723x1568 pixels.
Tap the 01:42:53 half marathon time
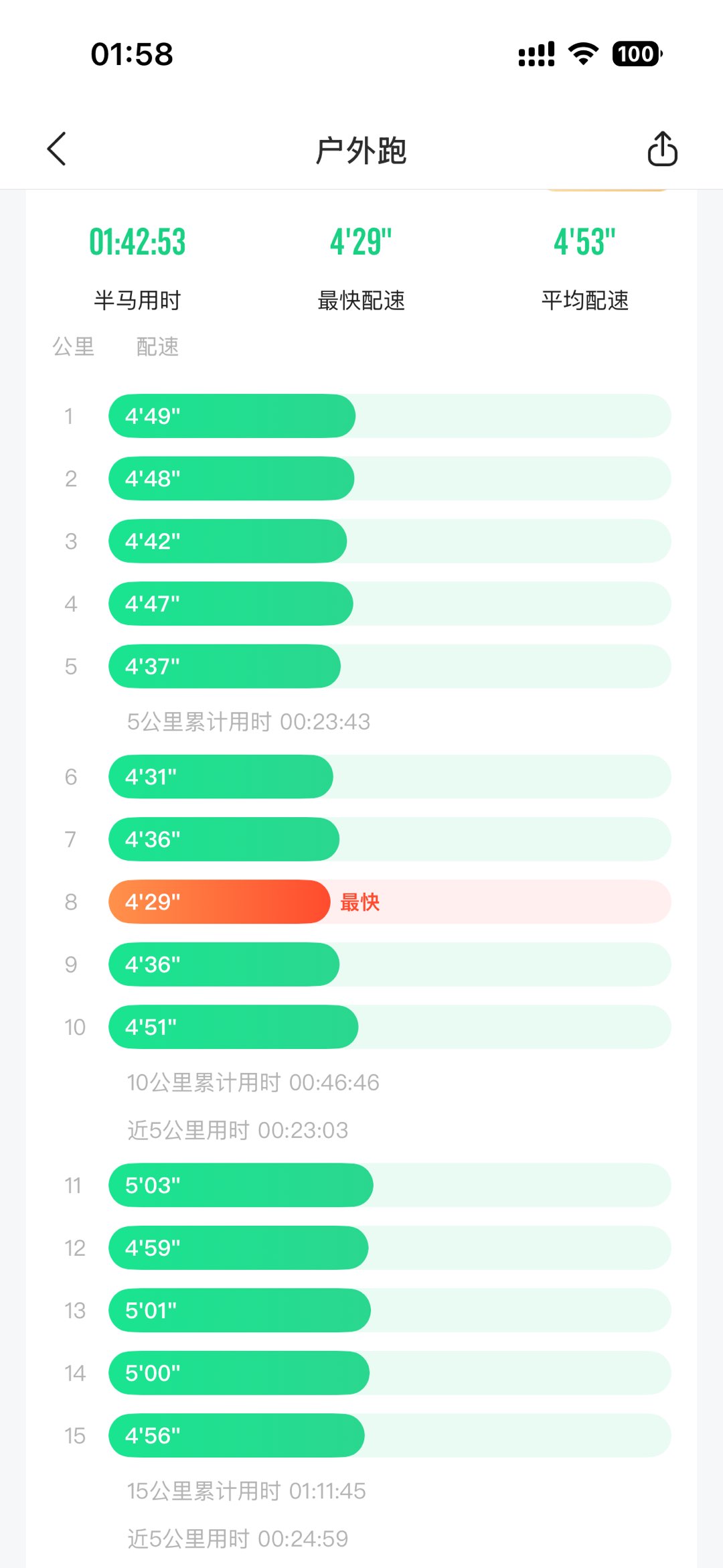tap(137, 242)
